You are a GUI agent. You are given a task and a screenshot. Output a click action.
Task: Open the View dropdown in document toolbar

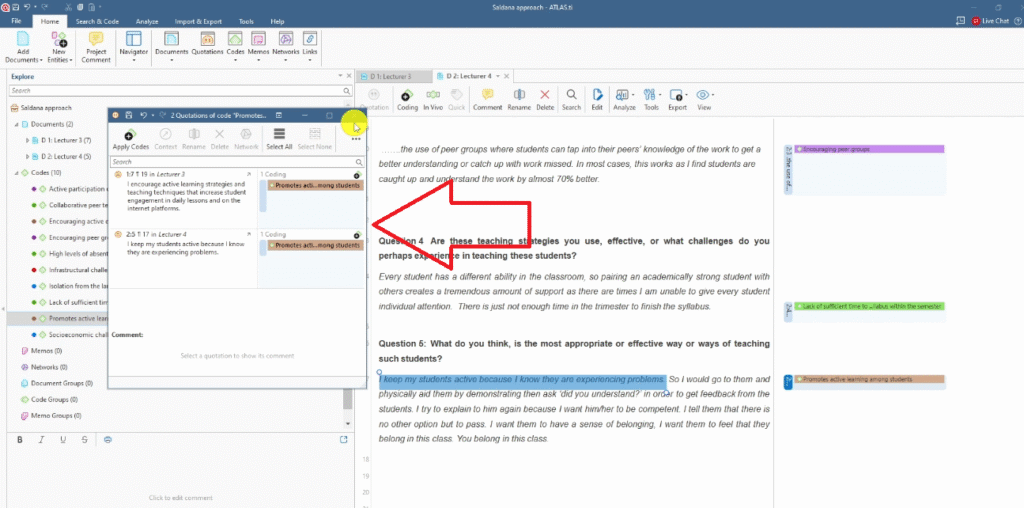[x=704, y=95]
